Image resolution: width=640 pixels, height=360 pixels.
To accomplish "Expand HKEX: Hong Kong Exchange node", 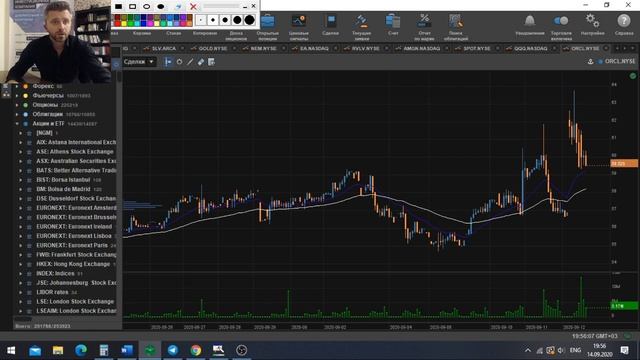I will 20,264.
